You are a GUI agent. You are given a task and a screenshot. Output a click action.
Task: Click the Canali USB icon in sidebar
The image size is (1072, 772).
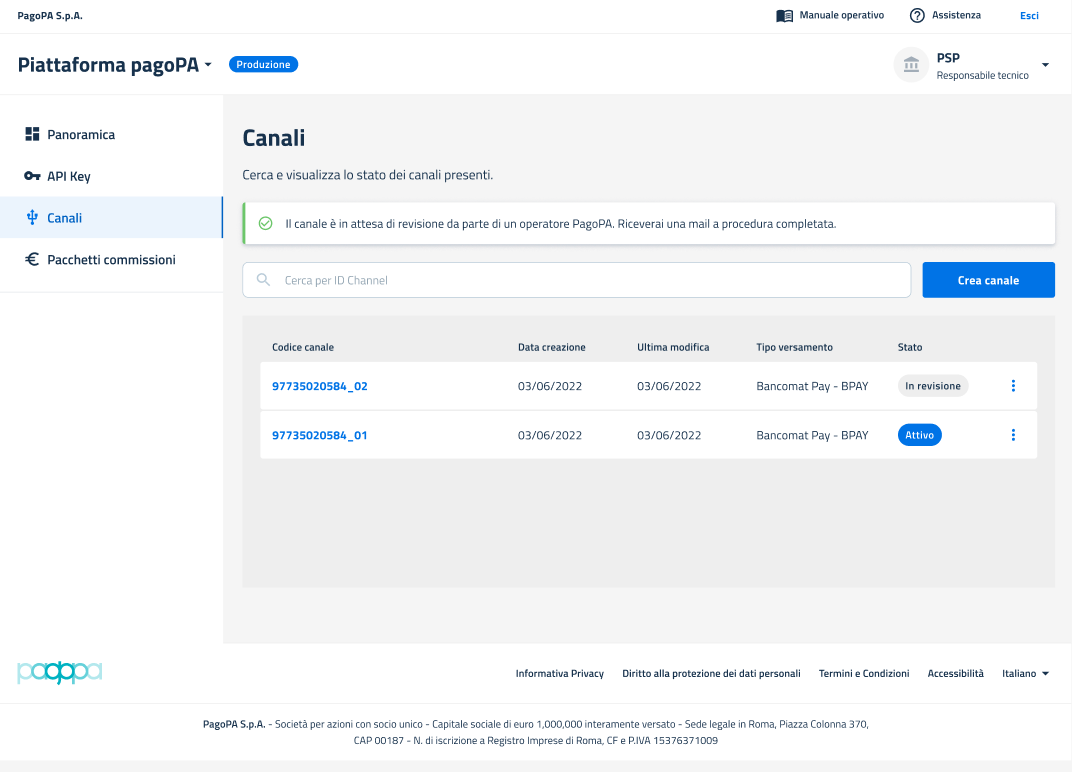32,218
